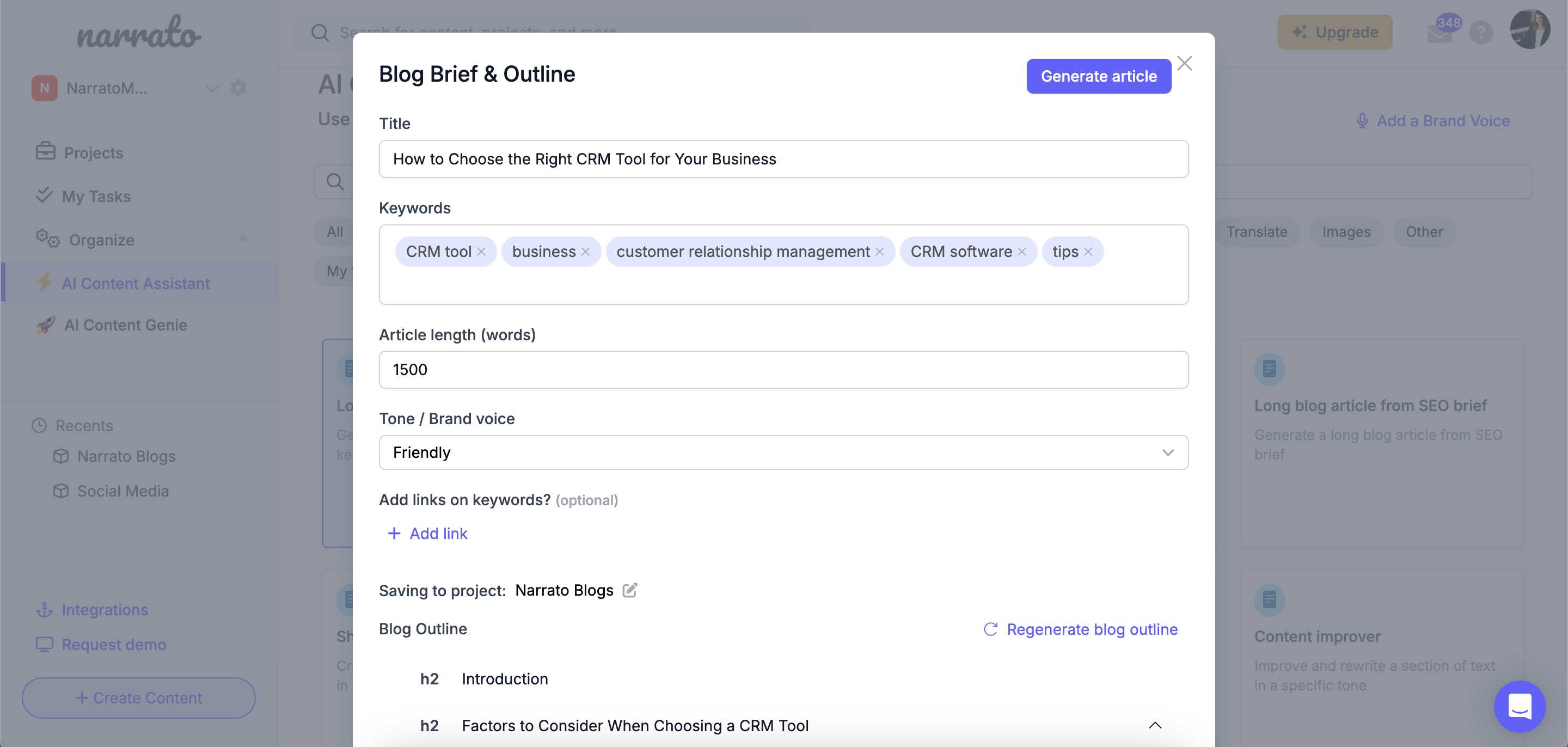Screen dimensions: 1568x747
Task: Open Narrato Blogs under Recents
Action: [127, 456]
